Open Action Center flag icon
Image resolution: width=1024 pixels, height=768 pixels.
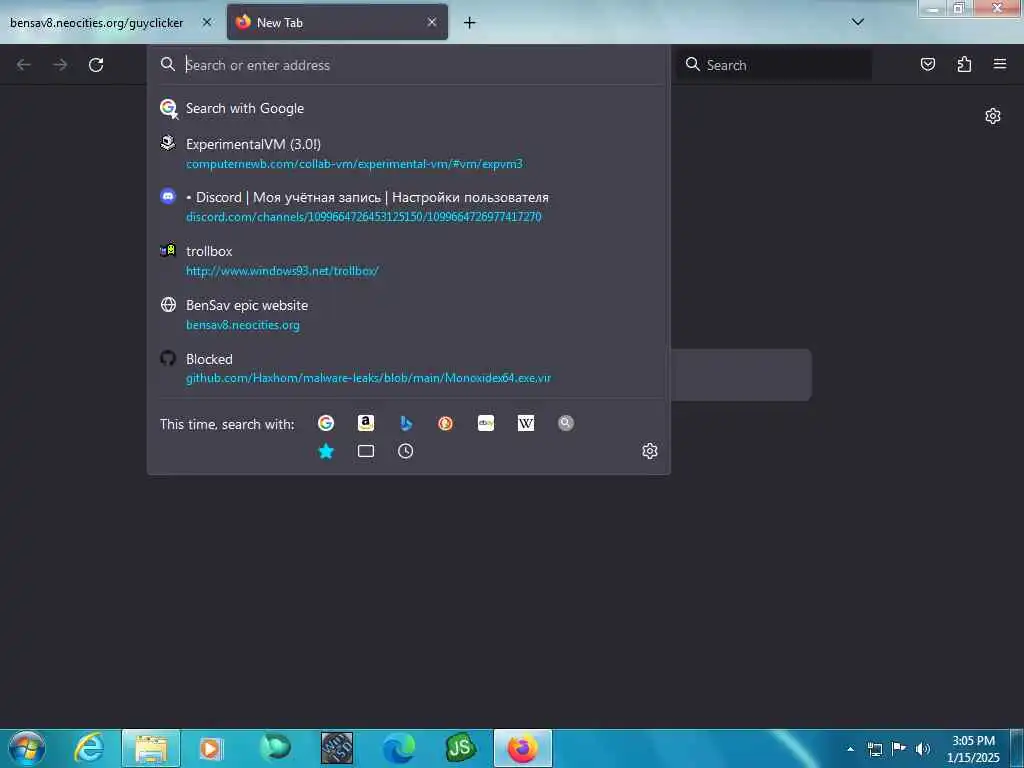tap(899, 749)
